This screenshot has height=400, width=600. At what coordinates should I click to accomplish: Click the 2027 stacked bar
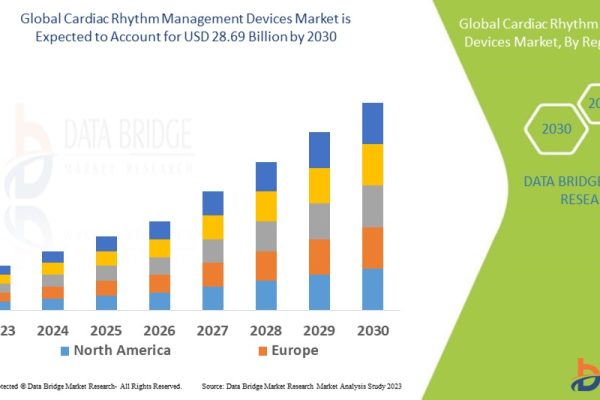pos(213,251)
